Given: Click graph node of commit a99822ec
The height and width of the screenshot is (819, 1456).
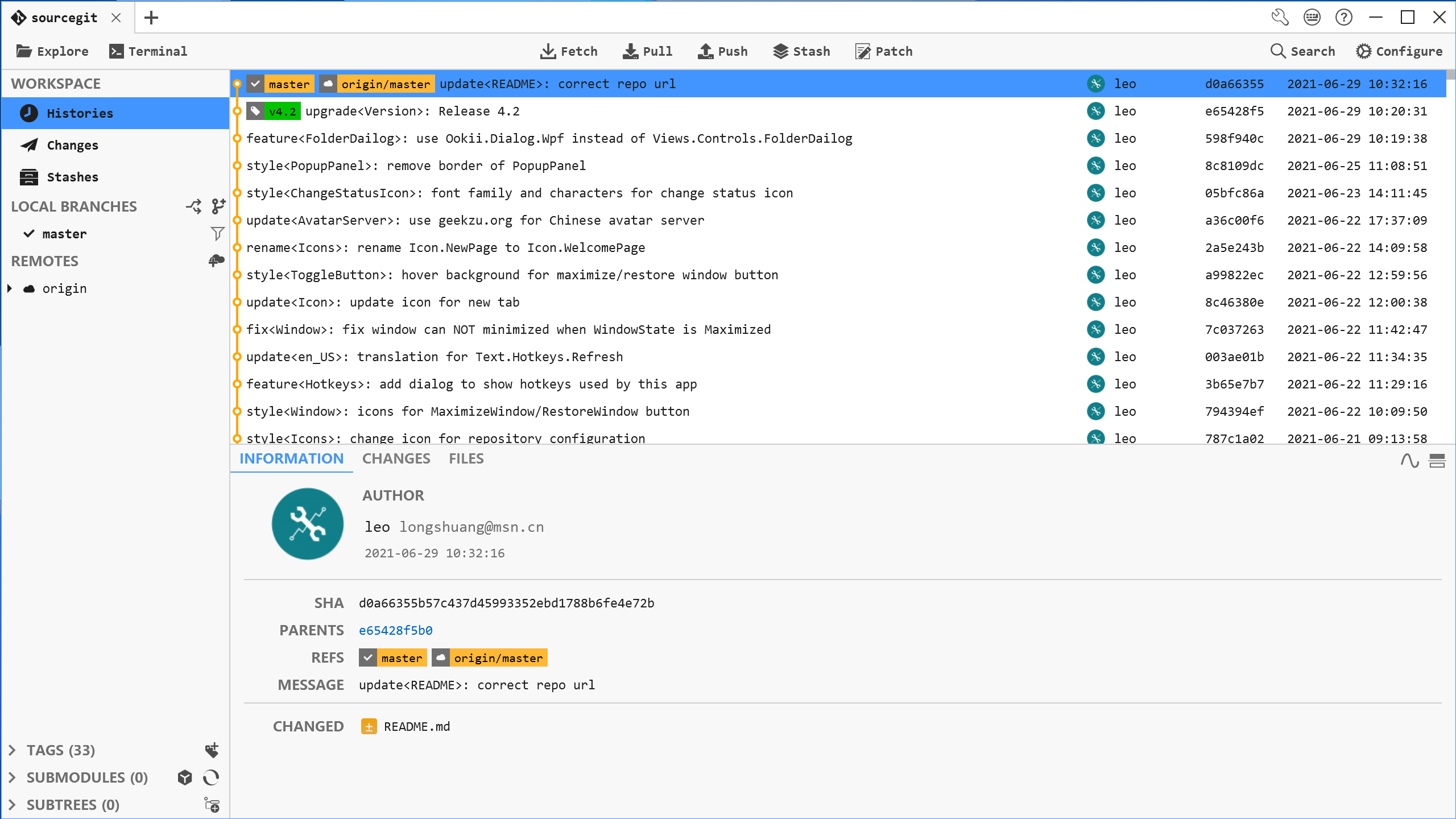Looking at the screenshot, I should click(x=237, y=275).
